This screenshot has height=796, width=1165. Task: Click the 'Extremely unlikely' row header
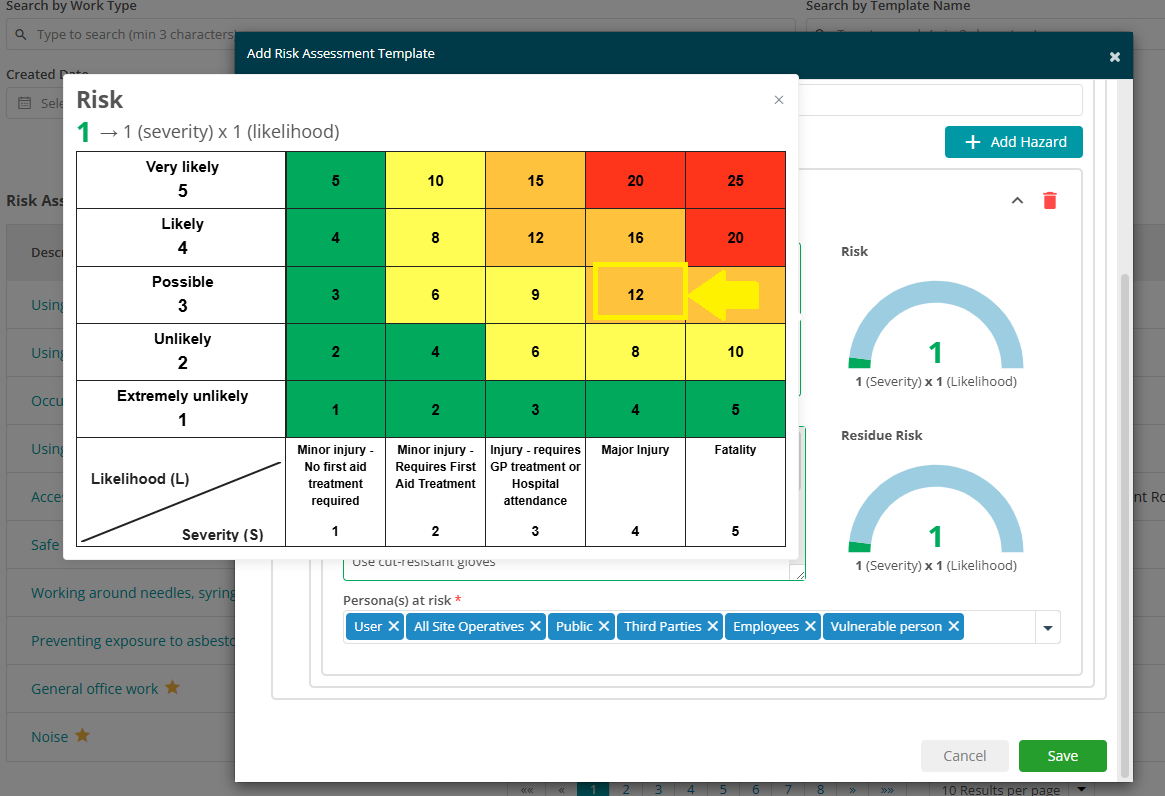point(182,409)
